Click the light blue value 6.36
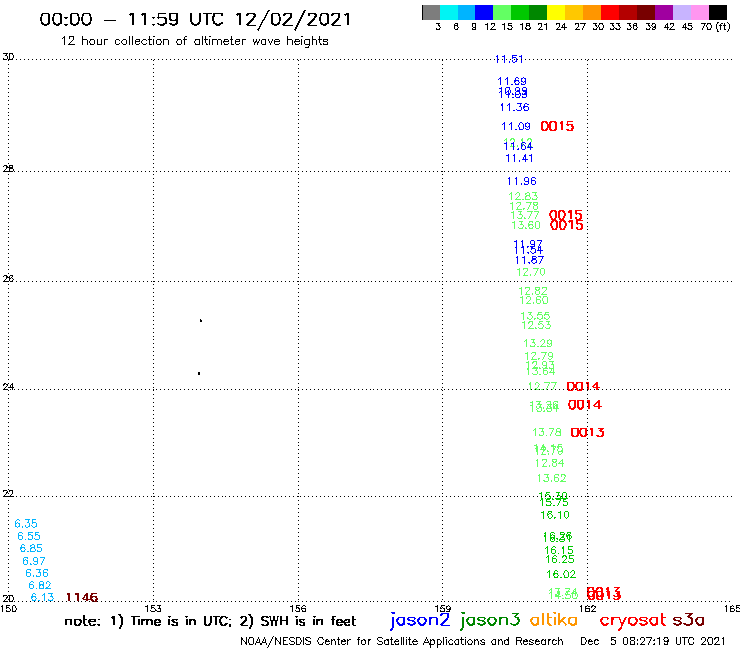This screenshot has width=740, height=650. 37,573
